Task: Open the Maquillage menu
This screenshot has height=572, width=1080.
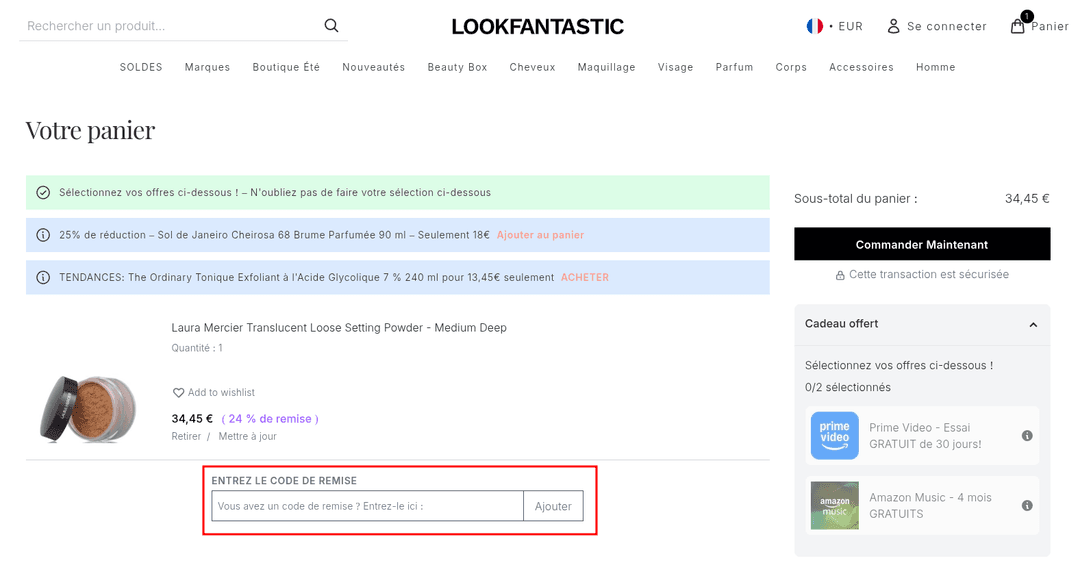Action: tap(606, 67)
